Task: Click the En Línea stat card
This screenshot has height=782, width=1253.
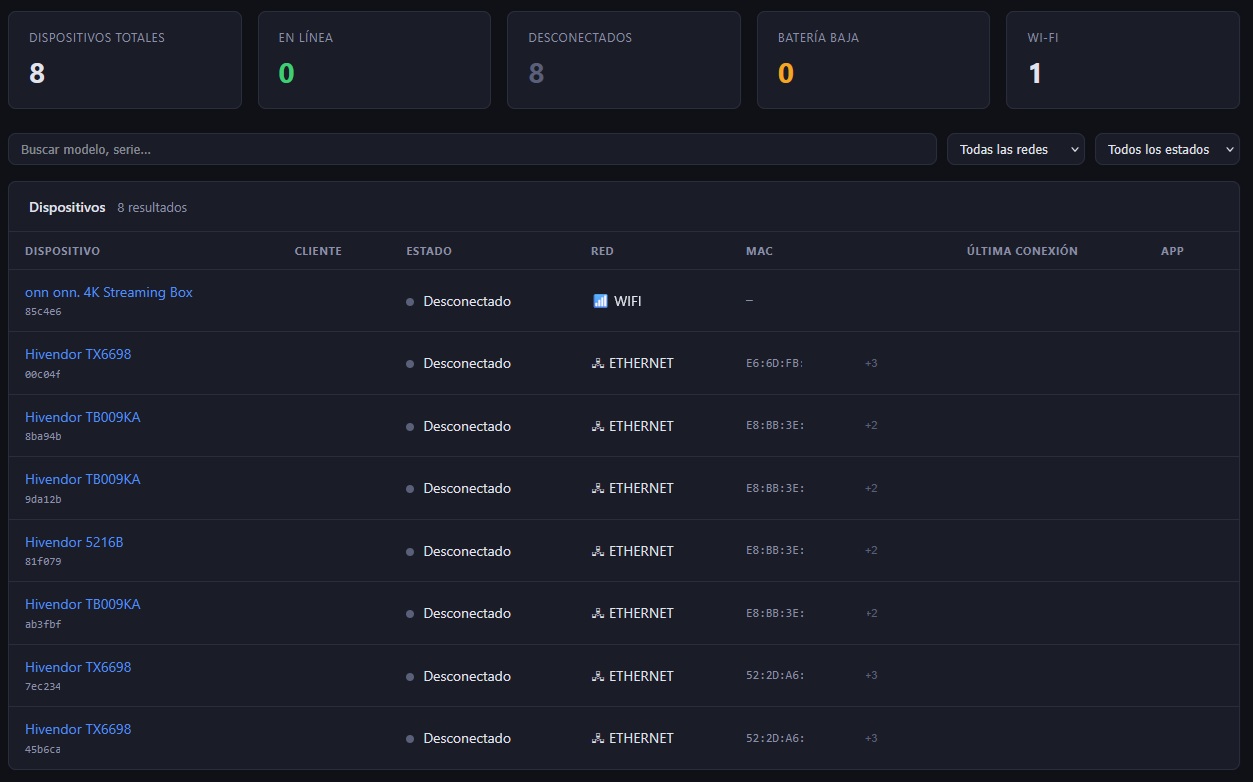Action: tap(374, 60)
